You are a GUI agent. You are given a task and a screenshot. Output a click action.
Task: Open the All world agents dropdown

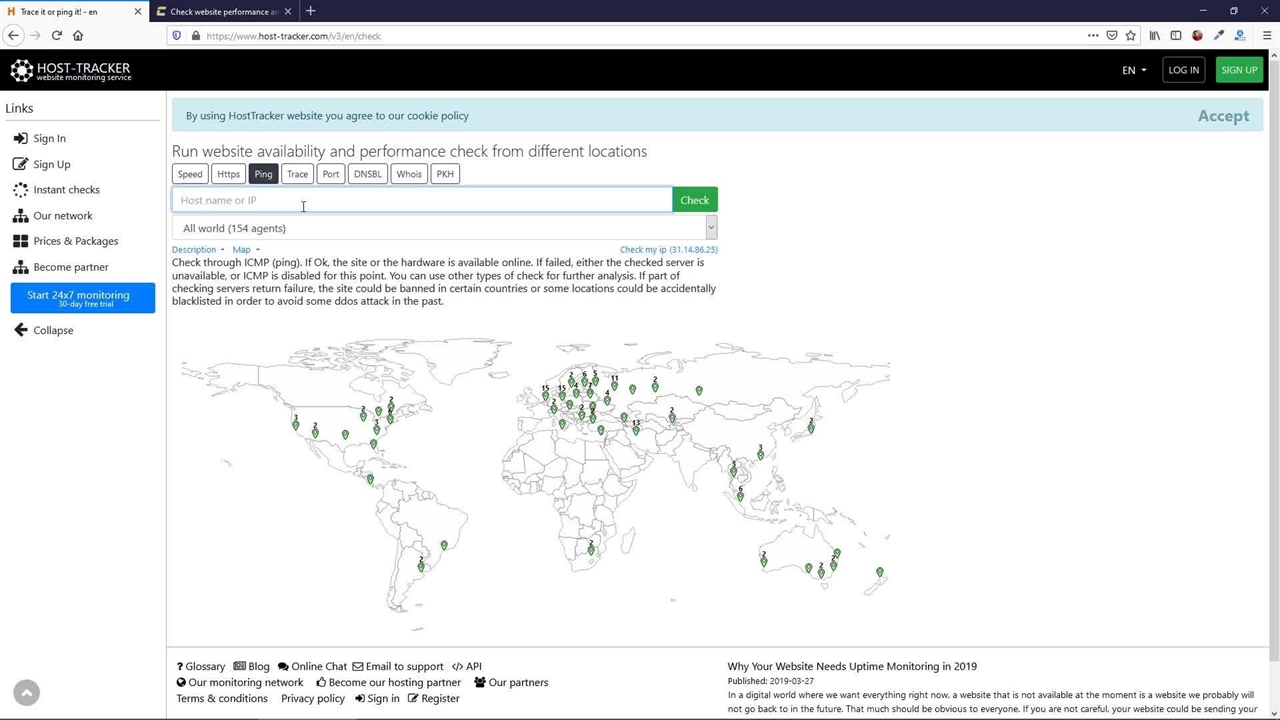pyautogui.click(x=444, y=228)
